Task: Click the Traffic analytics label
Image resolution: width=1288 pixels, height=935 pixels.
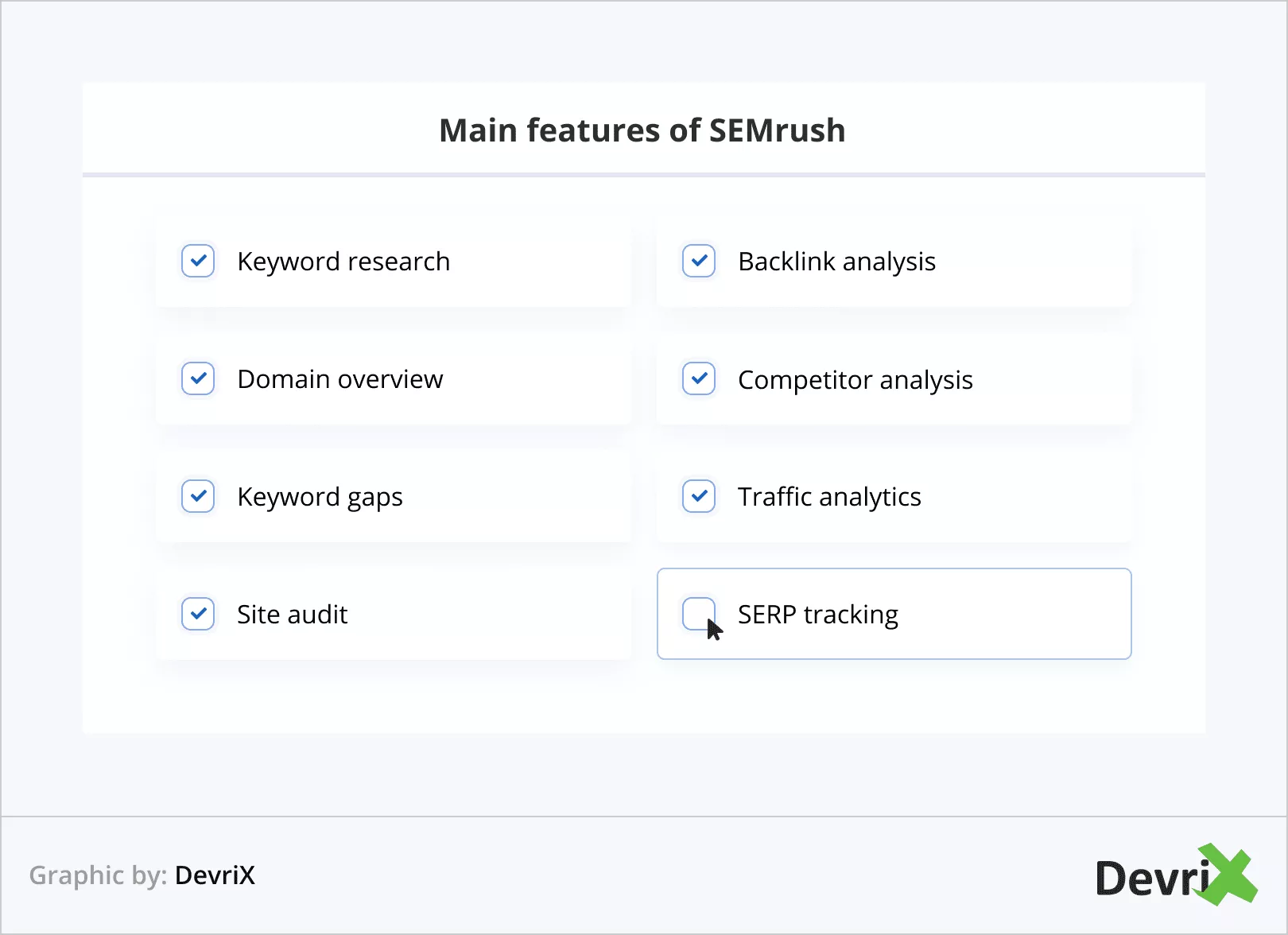Action: 829,497
